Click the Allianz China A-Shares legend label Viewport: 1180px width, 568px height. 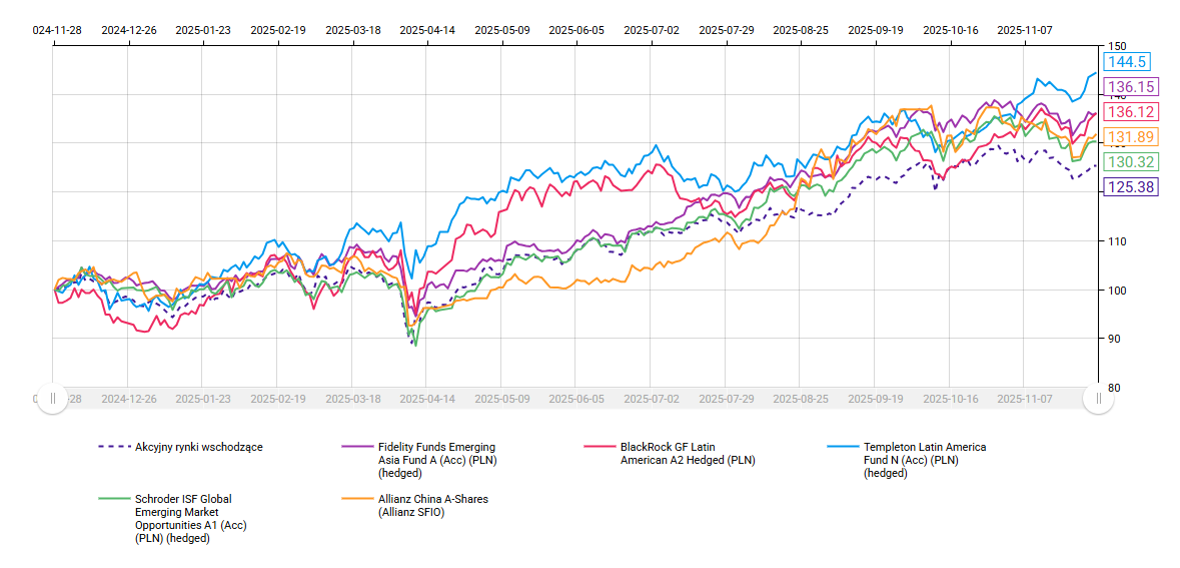[433, 505]
